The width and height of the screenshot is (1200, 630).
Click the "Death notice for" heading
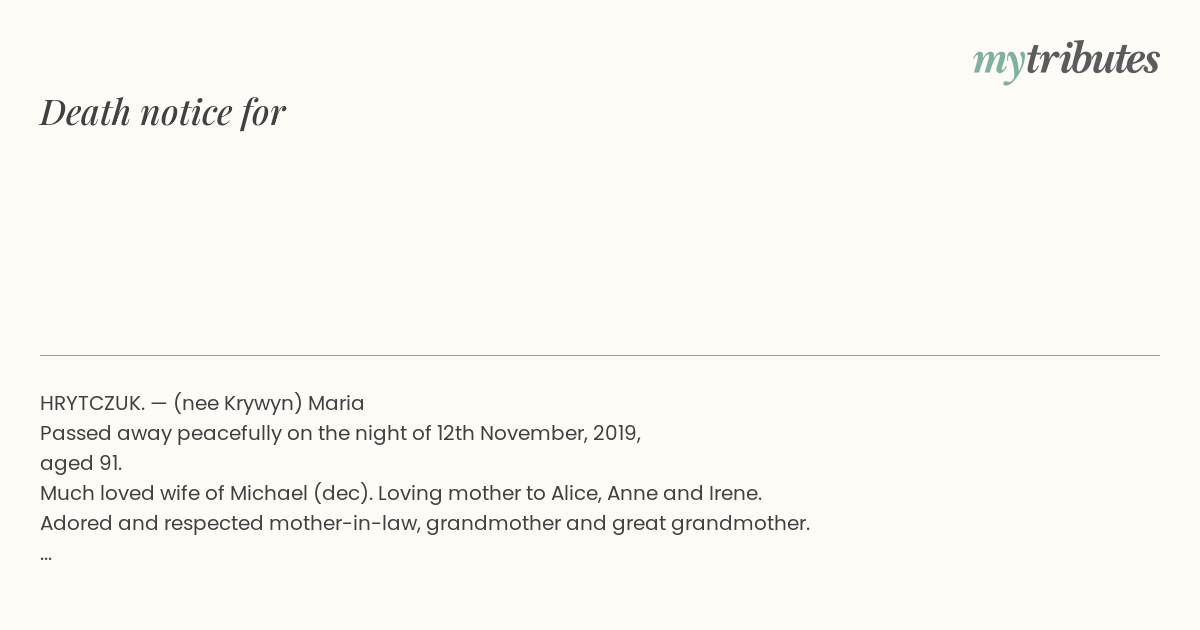point(163,112)
